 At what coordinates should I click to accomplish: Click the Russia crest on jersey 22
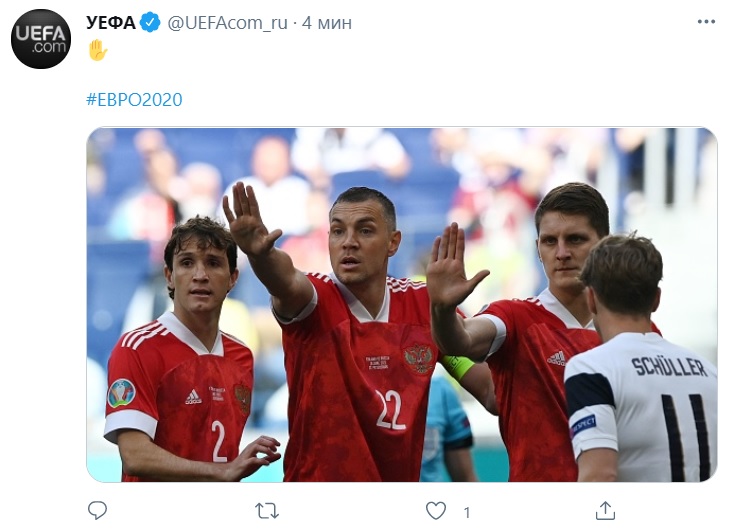point(418,358)
